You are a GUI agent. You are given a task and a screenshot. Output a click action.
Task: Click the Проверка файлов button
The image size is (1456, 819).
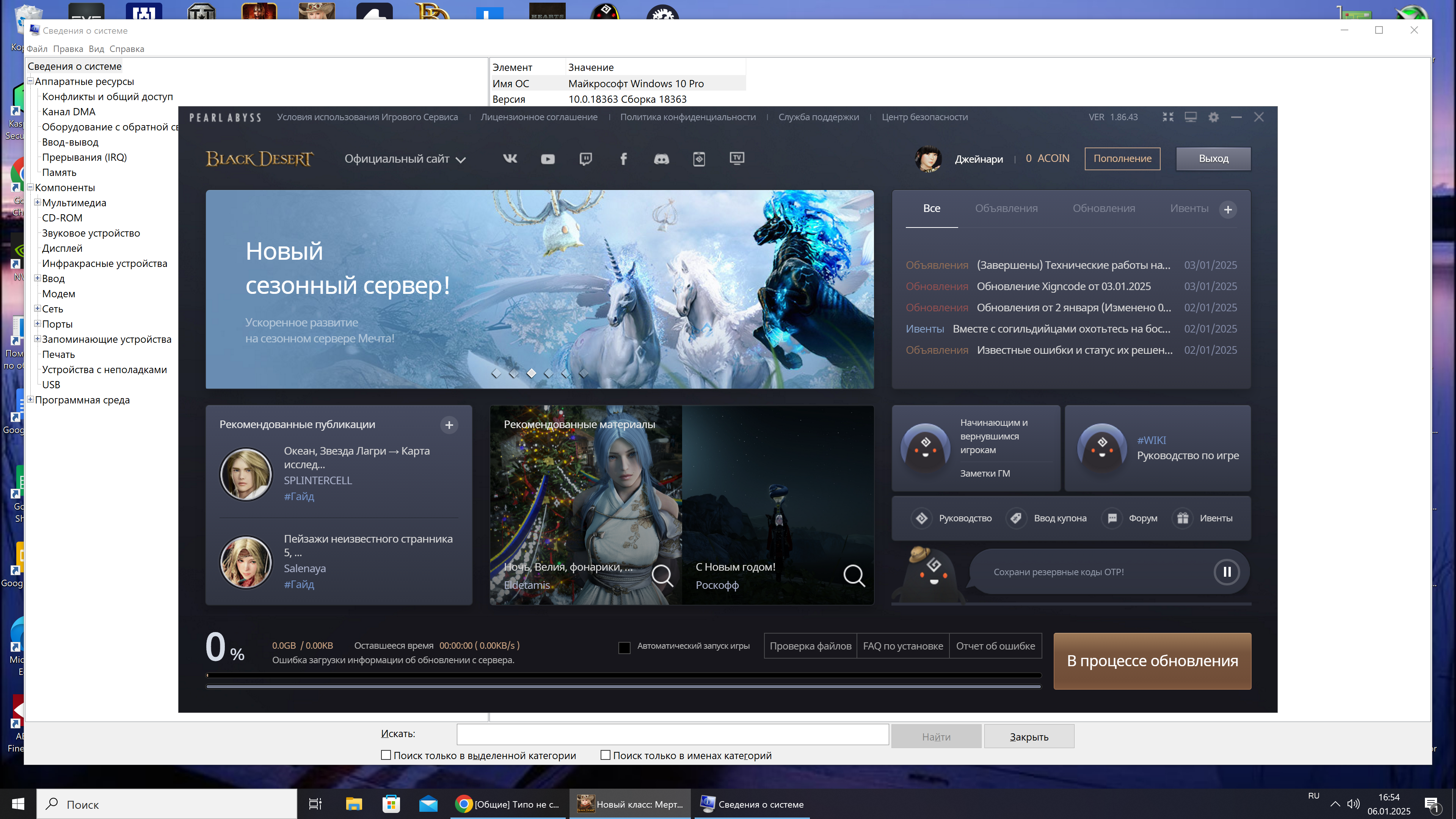tap(810, 646)
